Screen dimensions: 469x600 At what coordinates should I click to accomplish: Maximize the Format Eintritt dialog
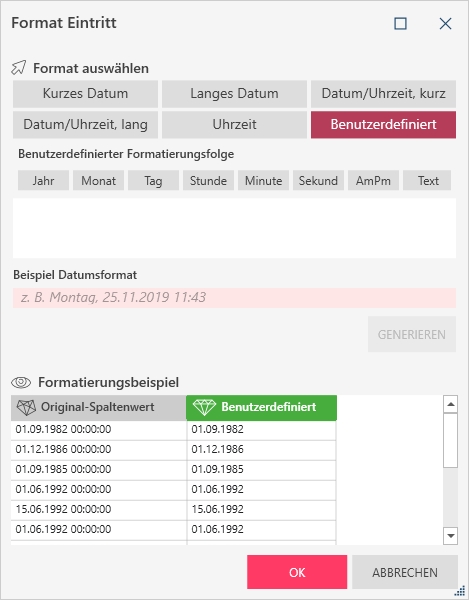(401, 24)
